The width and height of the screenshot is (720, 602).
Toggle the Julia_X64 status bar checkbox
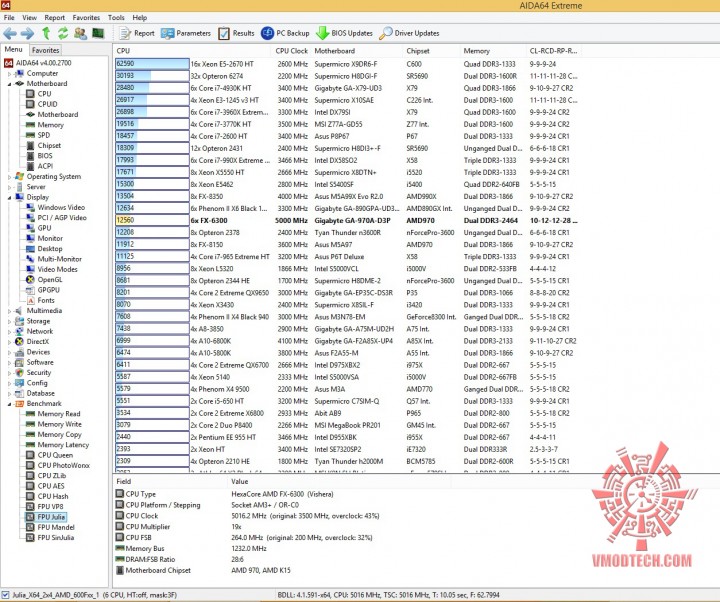click(5, 595)
